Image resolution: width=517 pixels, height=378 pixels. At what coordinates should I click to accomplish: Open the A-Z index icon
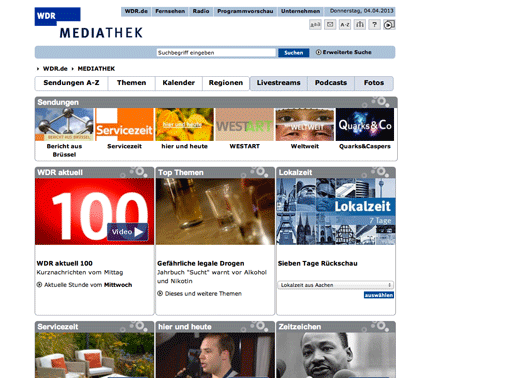[345, 25]
